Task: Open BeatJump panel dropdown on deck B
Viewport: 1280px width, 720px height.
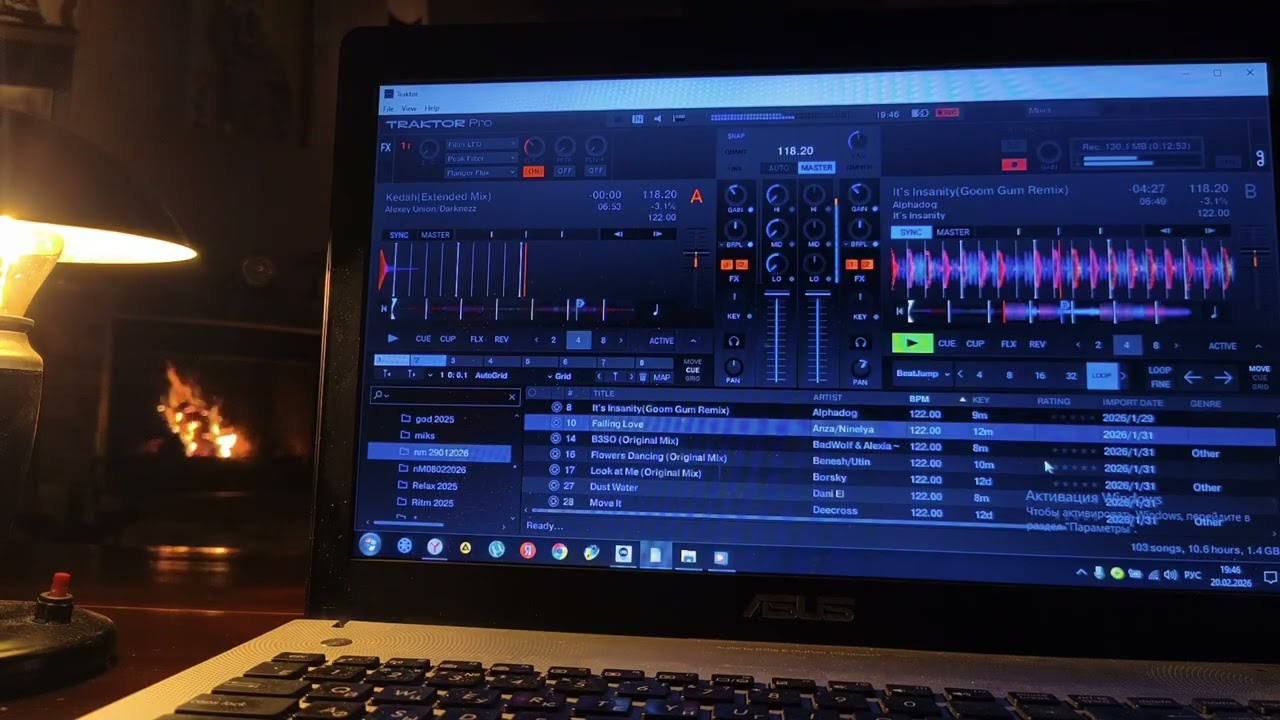Action: click(922, 374)
